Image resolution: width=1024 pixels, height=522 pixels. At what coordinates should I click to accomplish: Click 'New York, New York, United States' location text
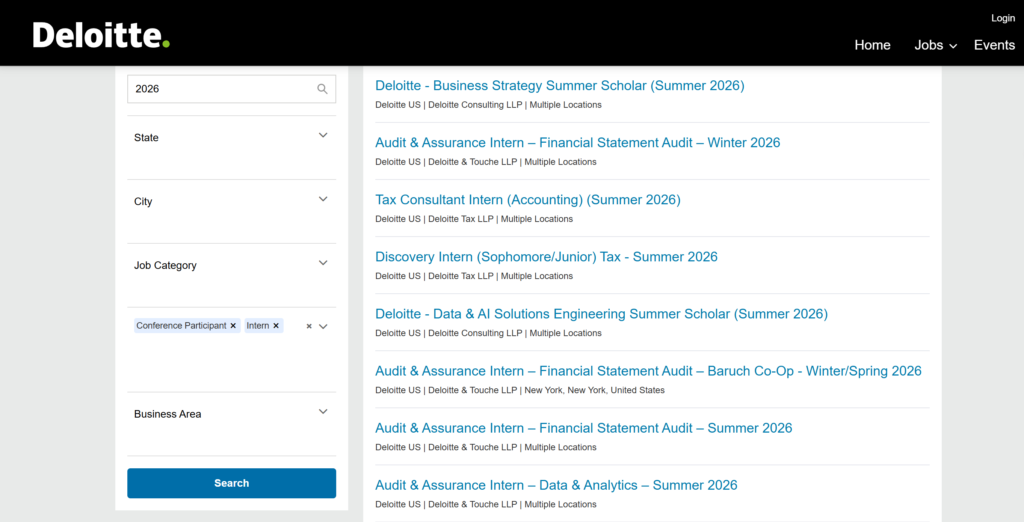click(594, 390)
